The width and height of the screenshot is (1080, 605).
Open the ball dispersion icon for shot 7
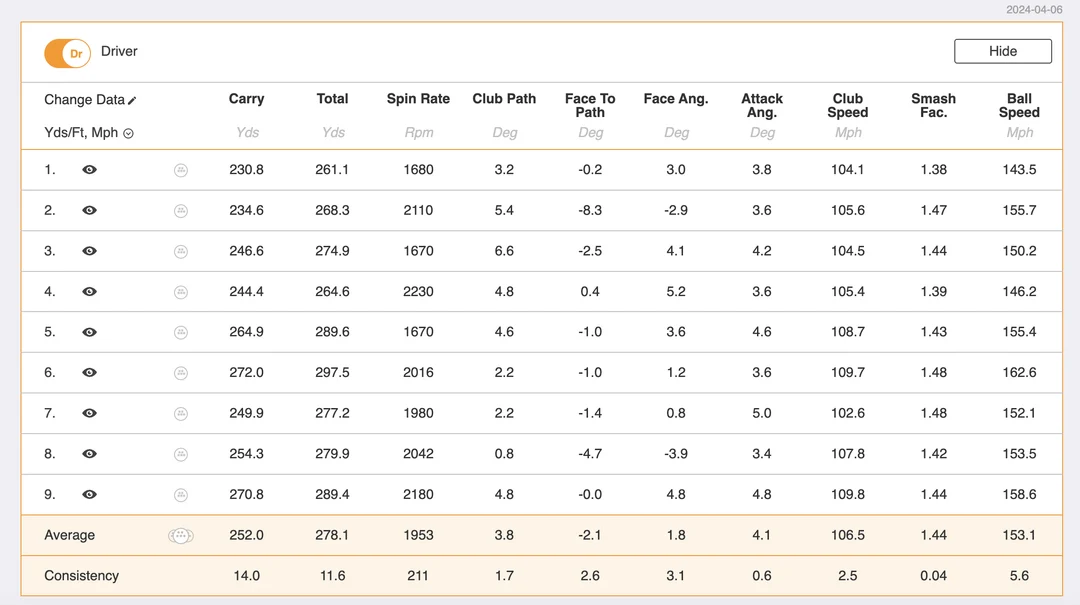(181, 412)
